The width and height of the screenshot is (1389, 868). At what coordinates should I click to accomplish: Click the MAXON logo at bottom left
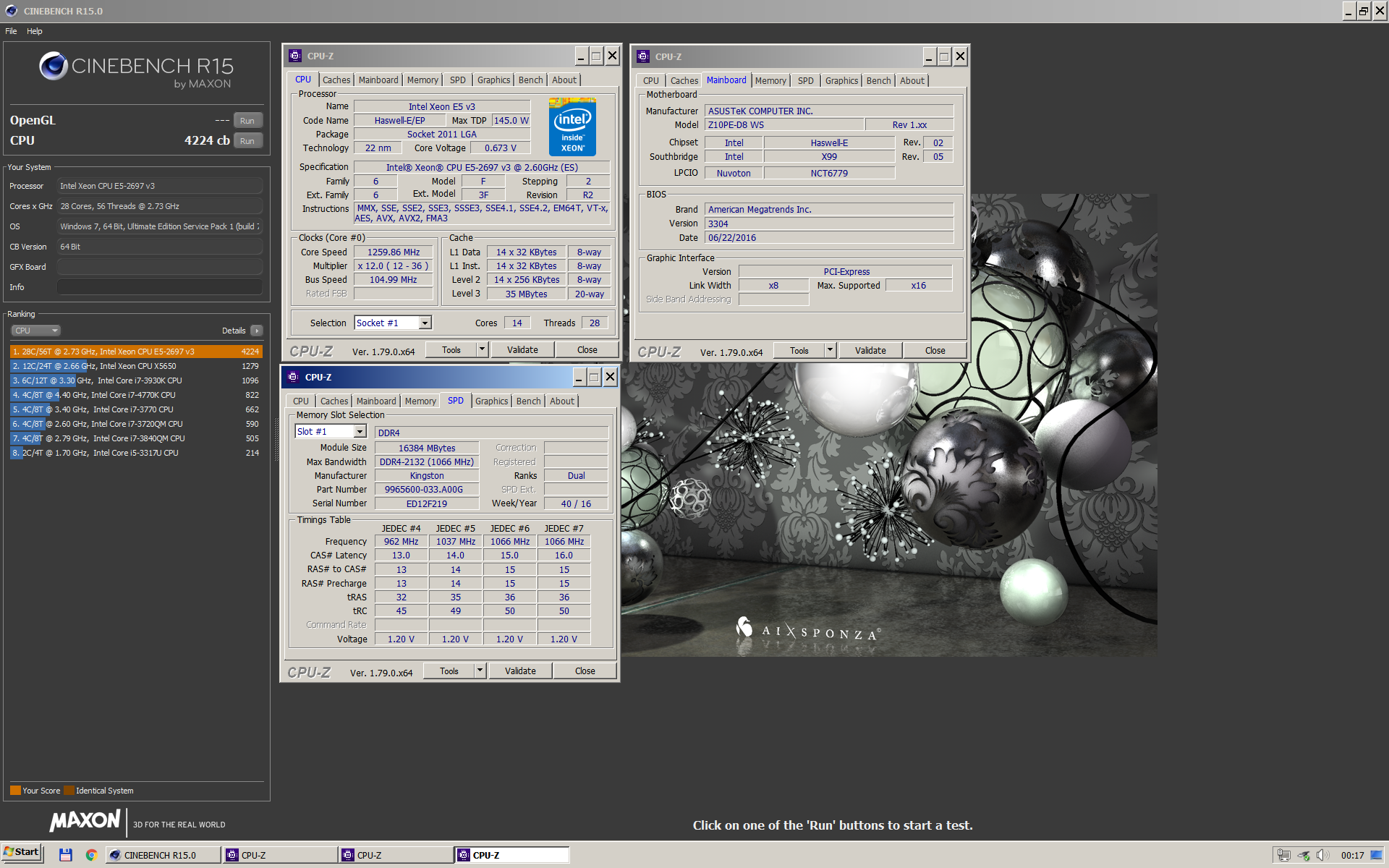click(x=85, y=820)
